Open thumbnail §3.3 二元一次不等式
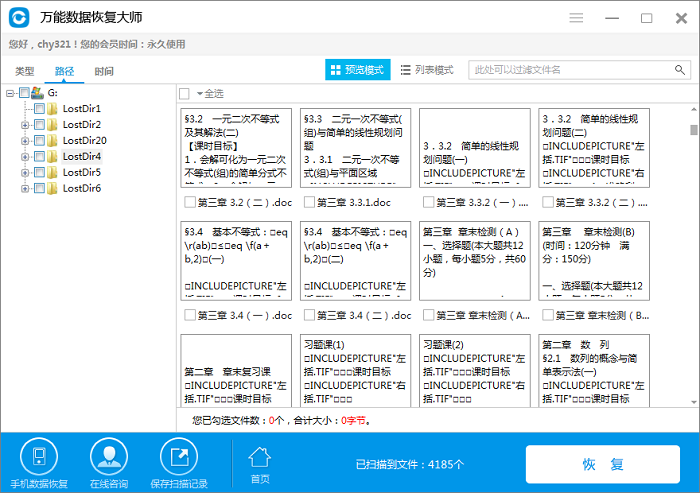Viewport: 700px width, 493px height. pos(355,148)
